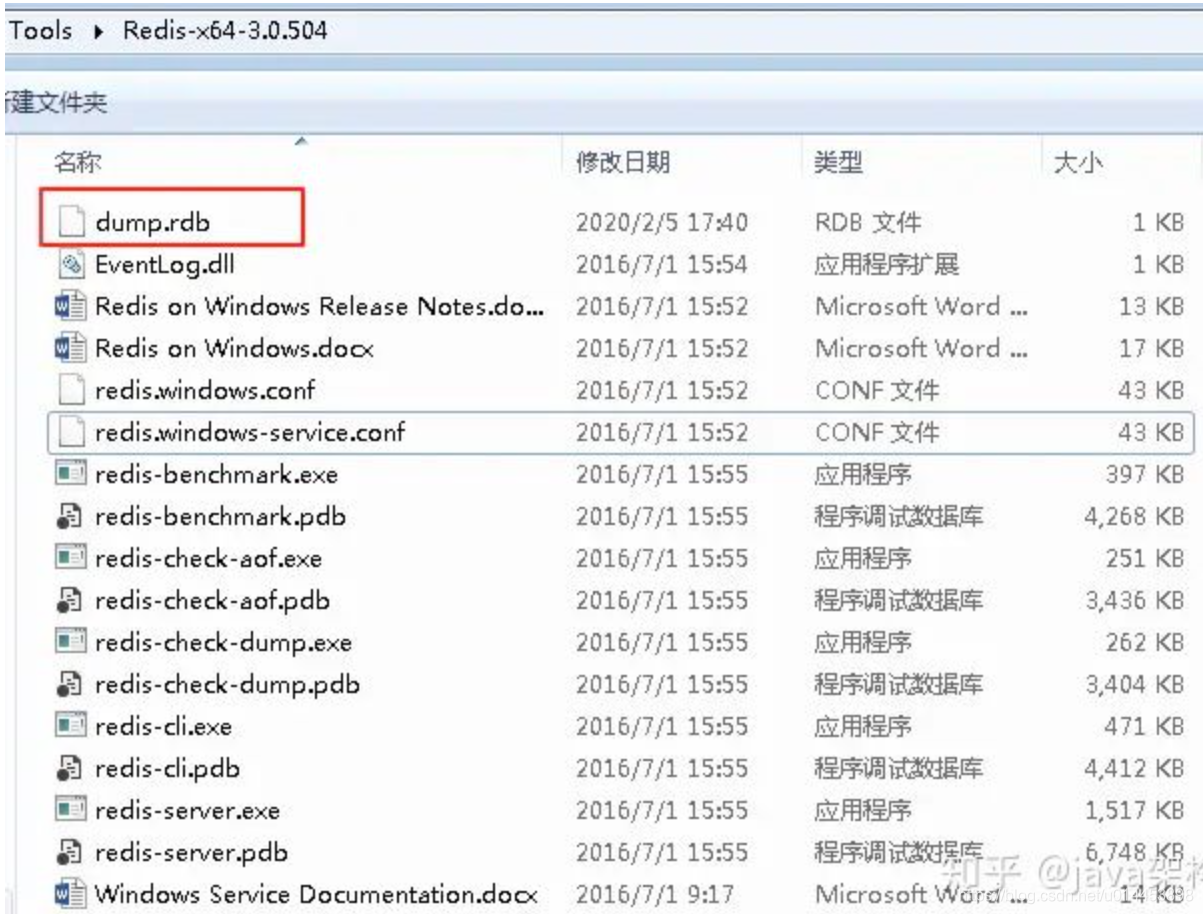This screenshot has width=1203, height=914.
Task: Click the Windows Service Documentation Word icon
Action: [x=70, y=893]
